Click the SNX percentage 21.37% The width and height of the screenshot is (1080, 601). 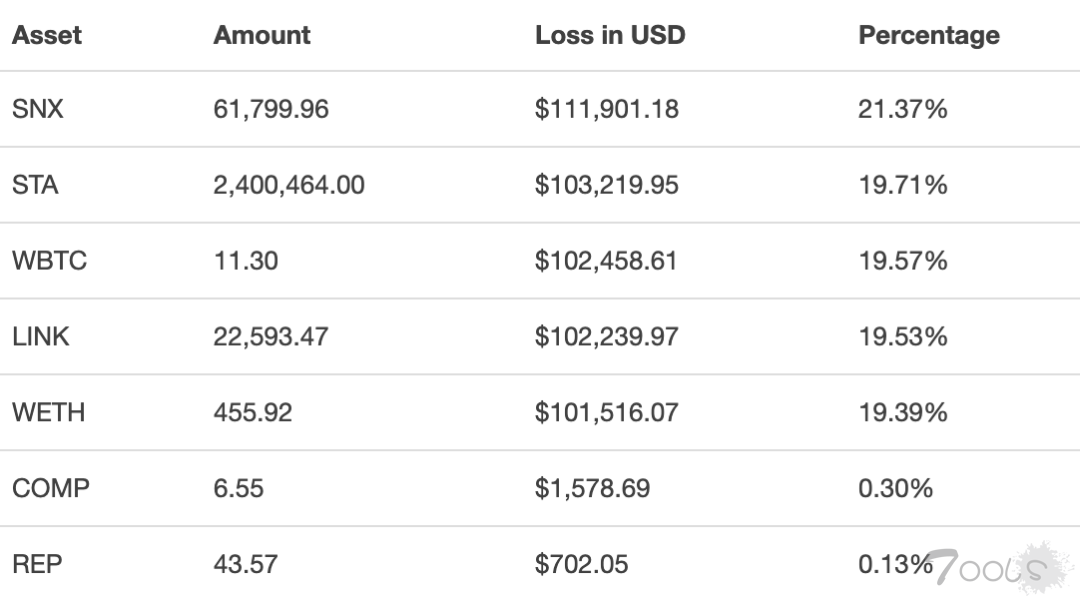point(903,109)
